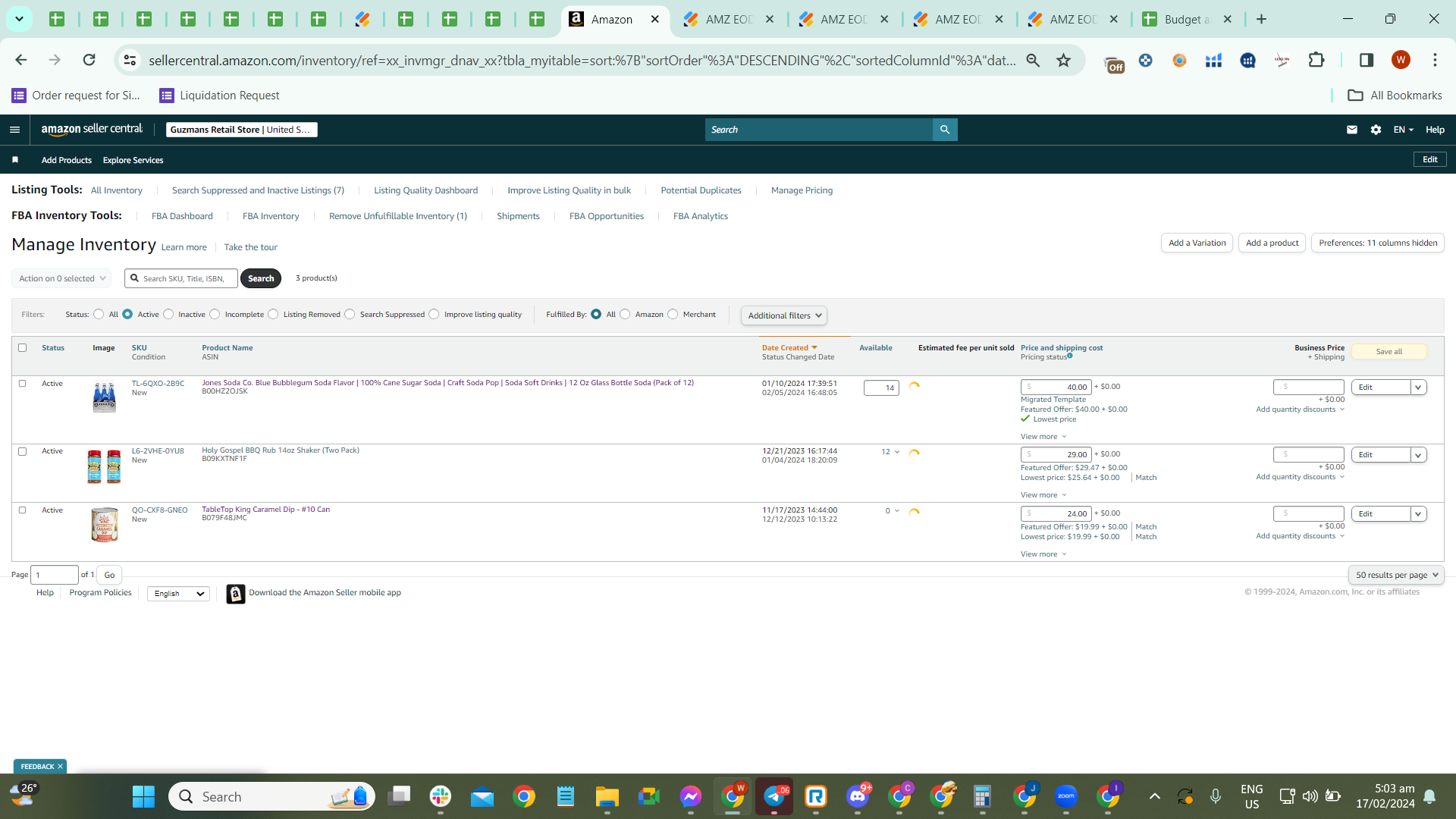Select the Jones Soda row checkbox
Image resolution: width=1456 pixels, height=819 pixels.
tap(22, 384)
